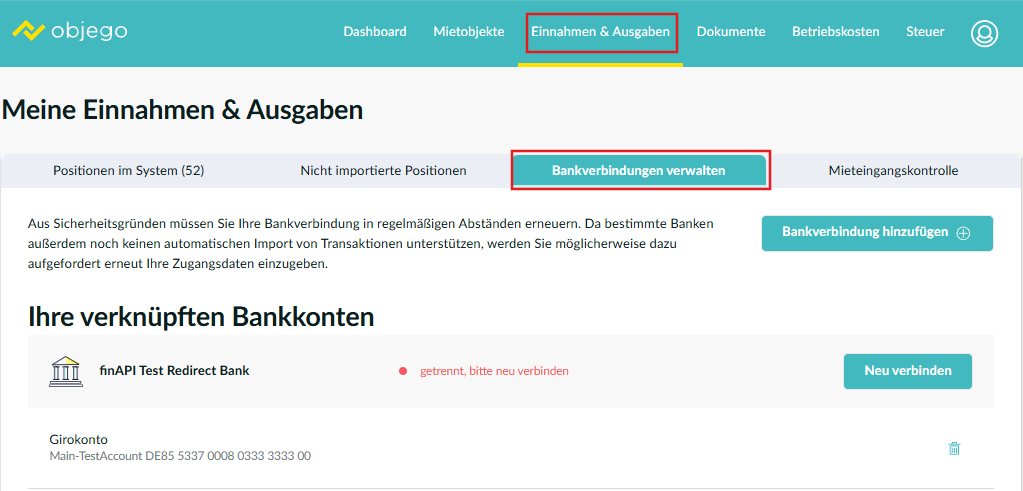Open Nicht importierte Positionen tab

[383, 171]
